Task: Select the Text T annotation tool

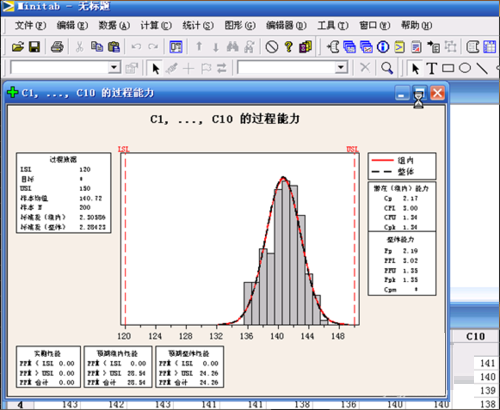Action: pyautogui.click(x=432, y=68)
